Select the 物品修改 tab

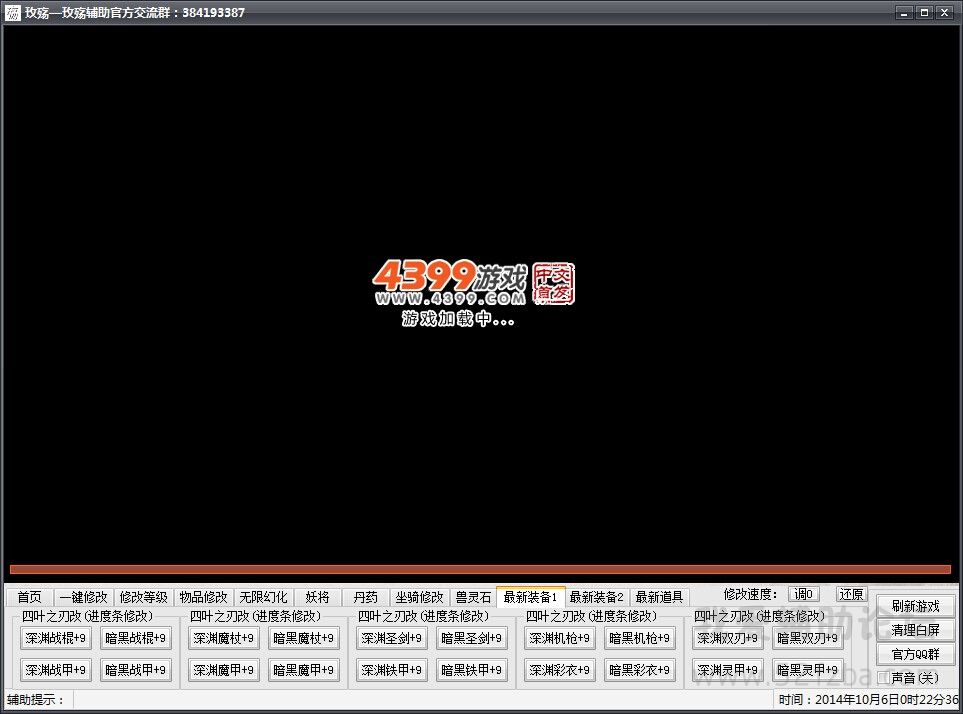point(203,597)
